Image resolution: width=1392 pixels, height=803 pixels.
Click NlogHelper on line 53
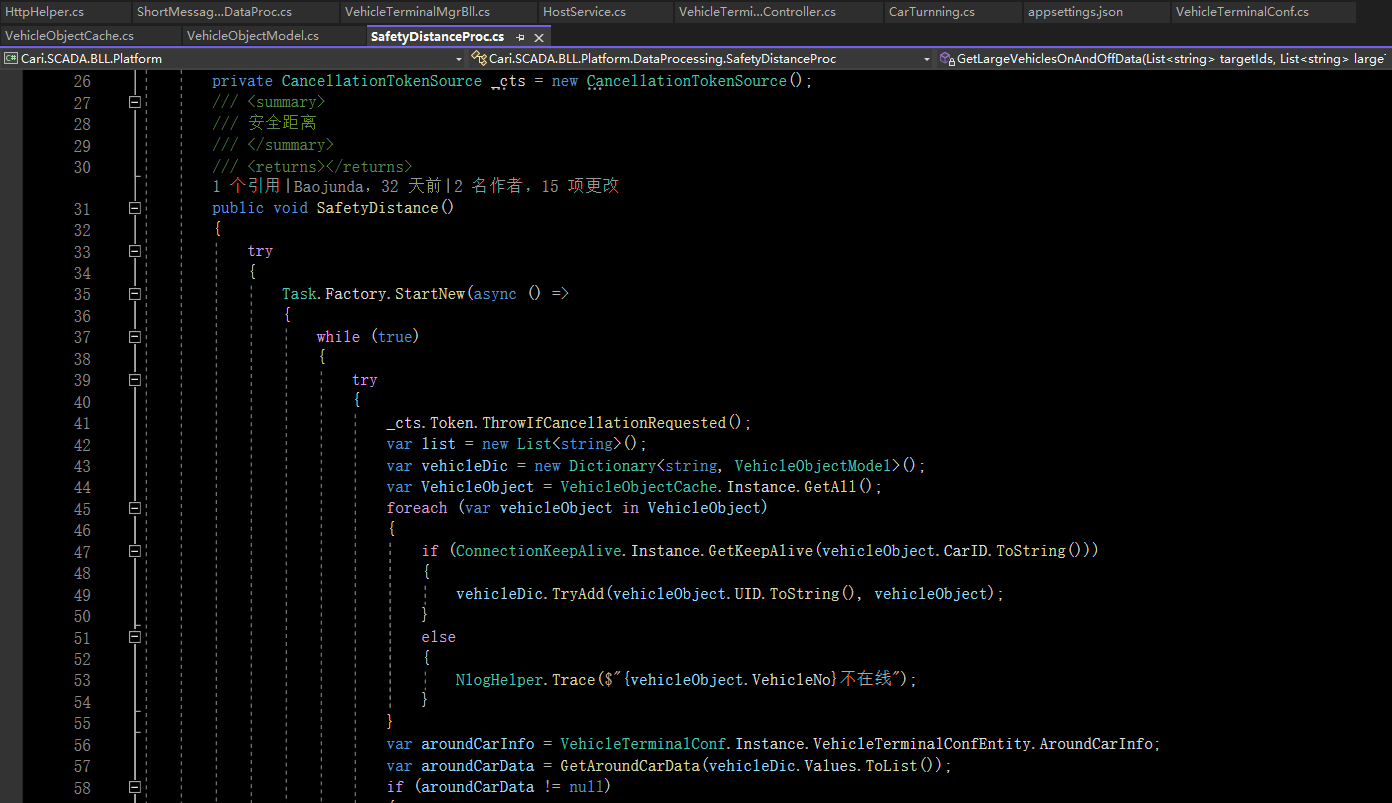[x=499, y=680]
